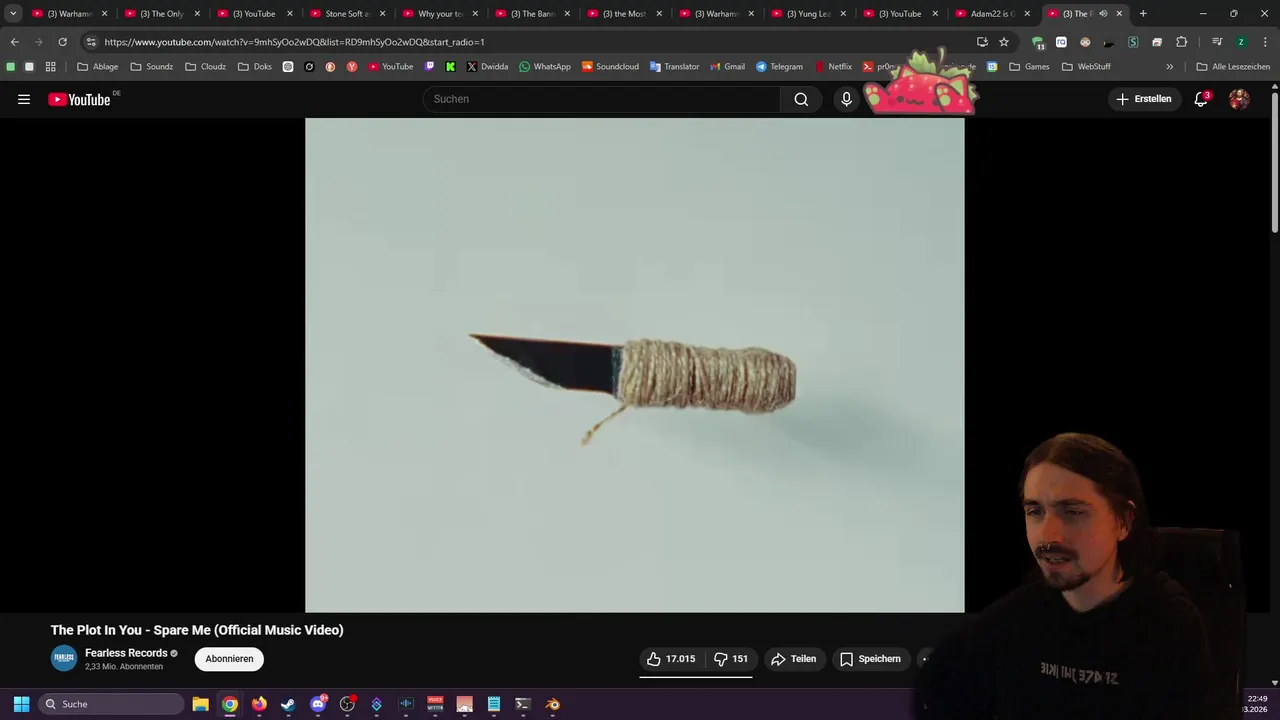Save the video with Speichern
Viewport: 1280px width, 720px height.
870,659
